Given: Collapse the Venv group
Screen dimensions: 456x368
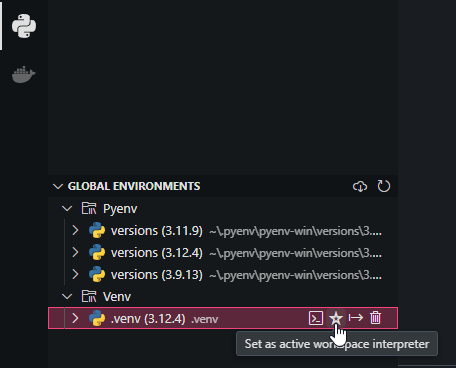Looking at the screenshot, I should click(x=67, y=297).
